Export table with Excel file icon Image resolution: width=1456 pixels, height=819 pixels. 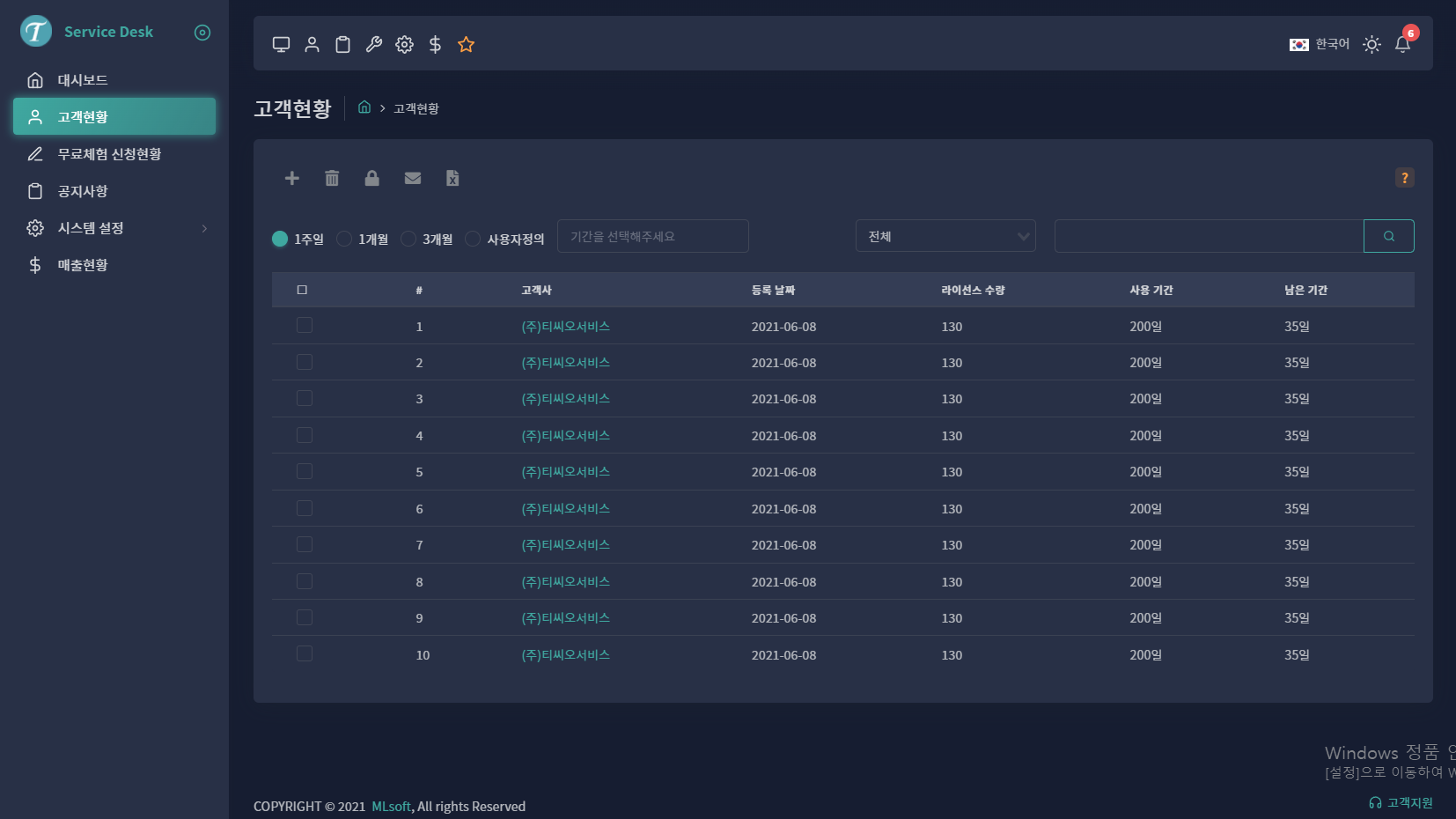[x=452, y=178]
